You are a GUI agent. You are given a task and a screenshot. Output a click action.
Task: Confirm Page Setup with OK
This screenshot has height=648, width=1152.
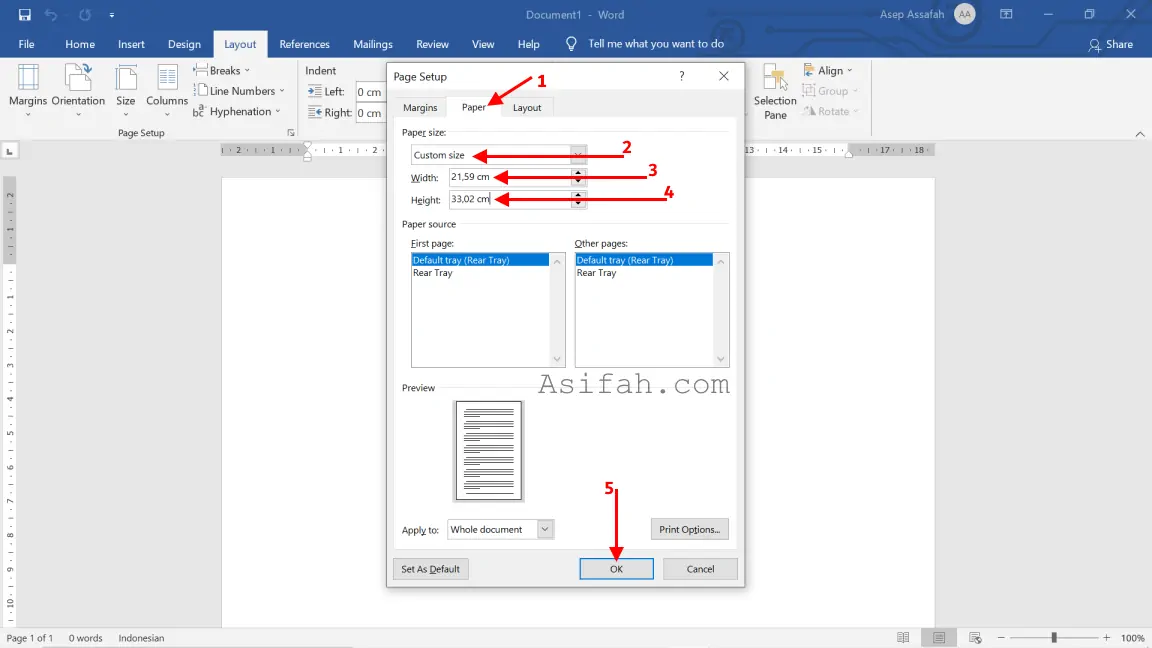[x=616, y=569]
